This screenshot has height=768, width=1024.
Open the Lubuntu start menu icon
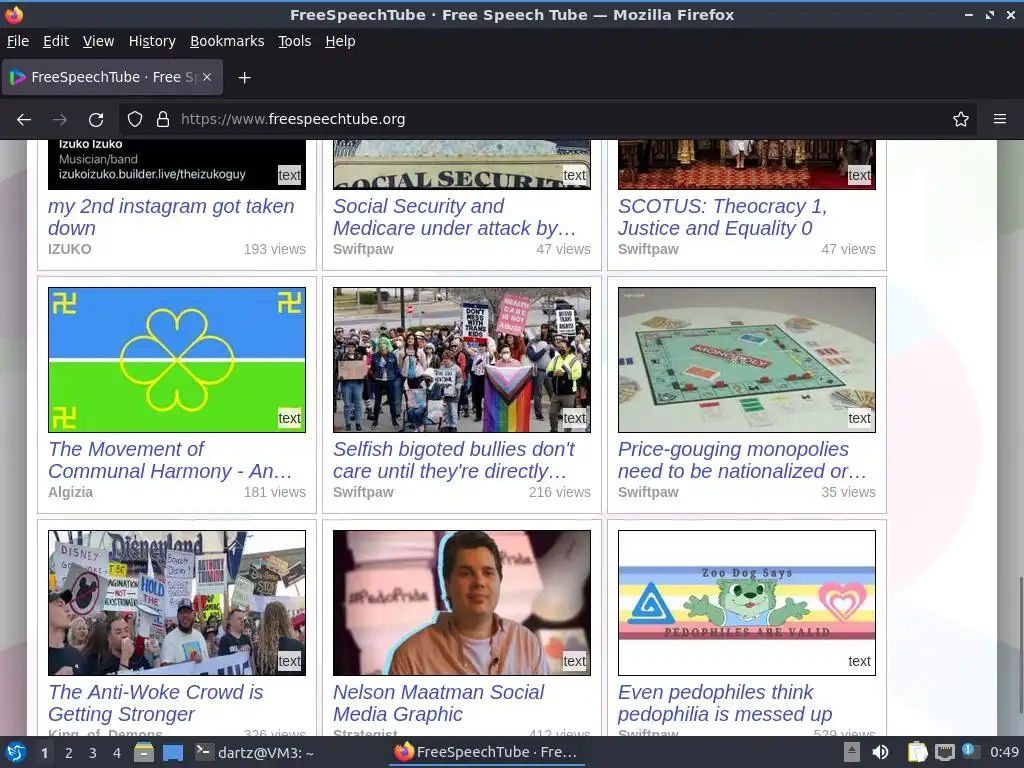15,752
